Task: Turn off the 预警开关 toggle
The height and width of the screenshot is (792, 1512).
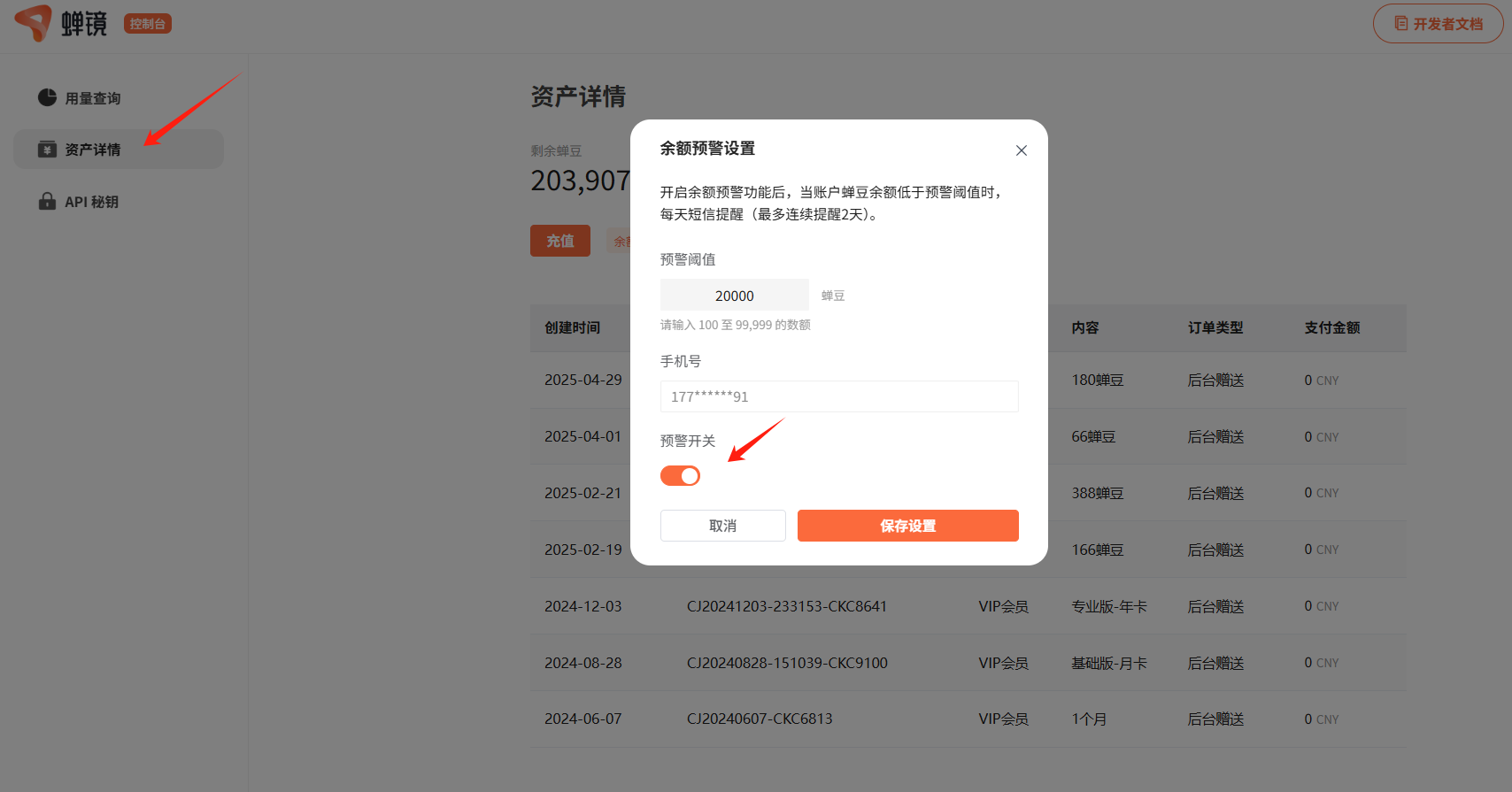Action: click(x=680, y=476)
